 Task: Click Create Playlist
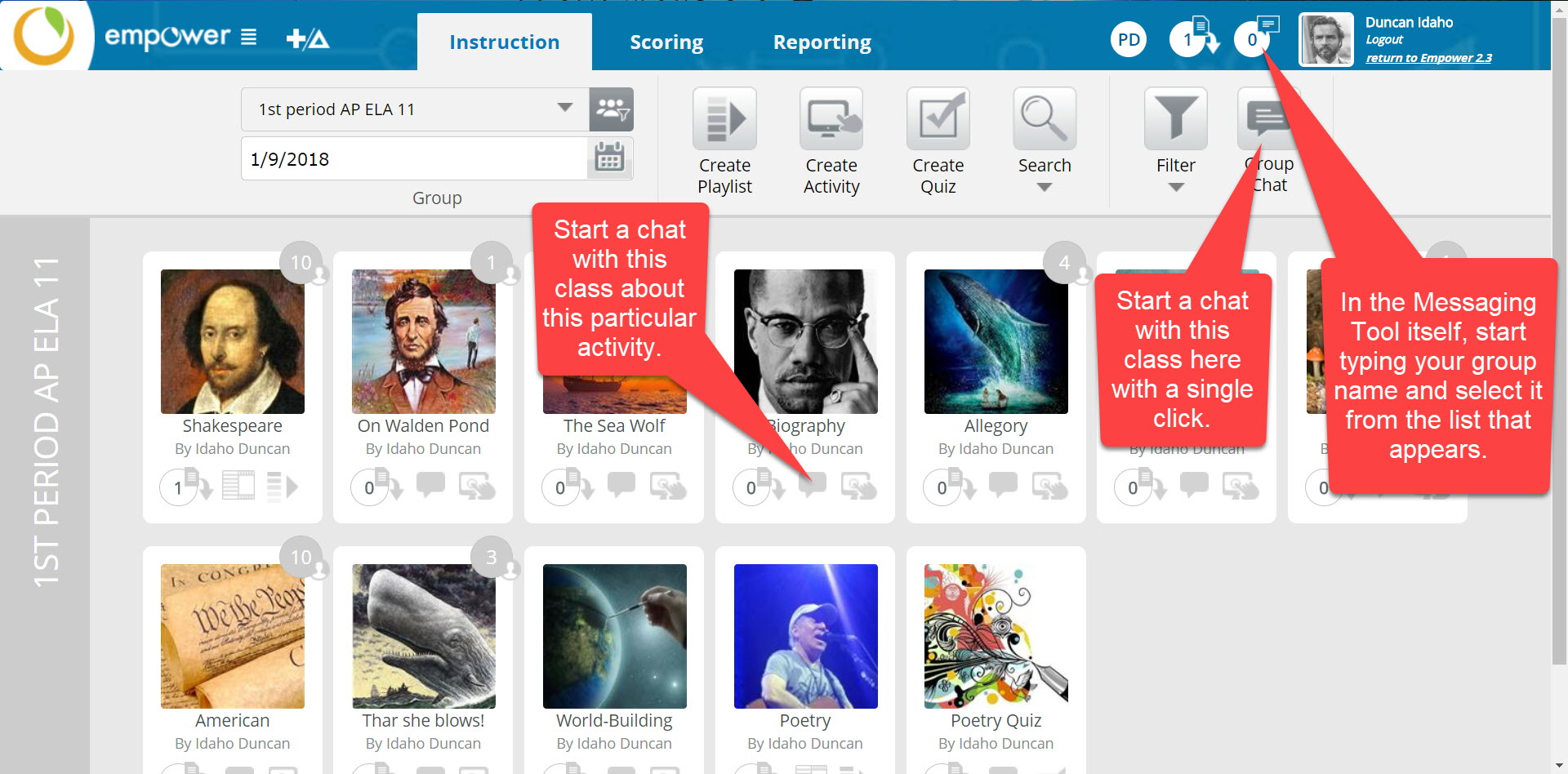[x=724, y=142]
